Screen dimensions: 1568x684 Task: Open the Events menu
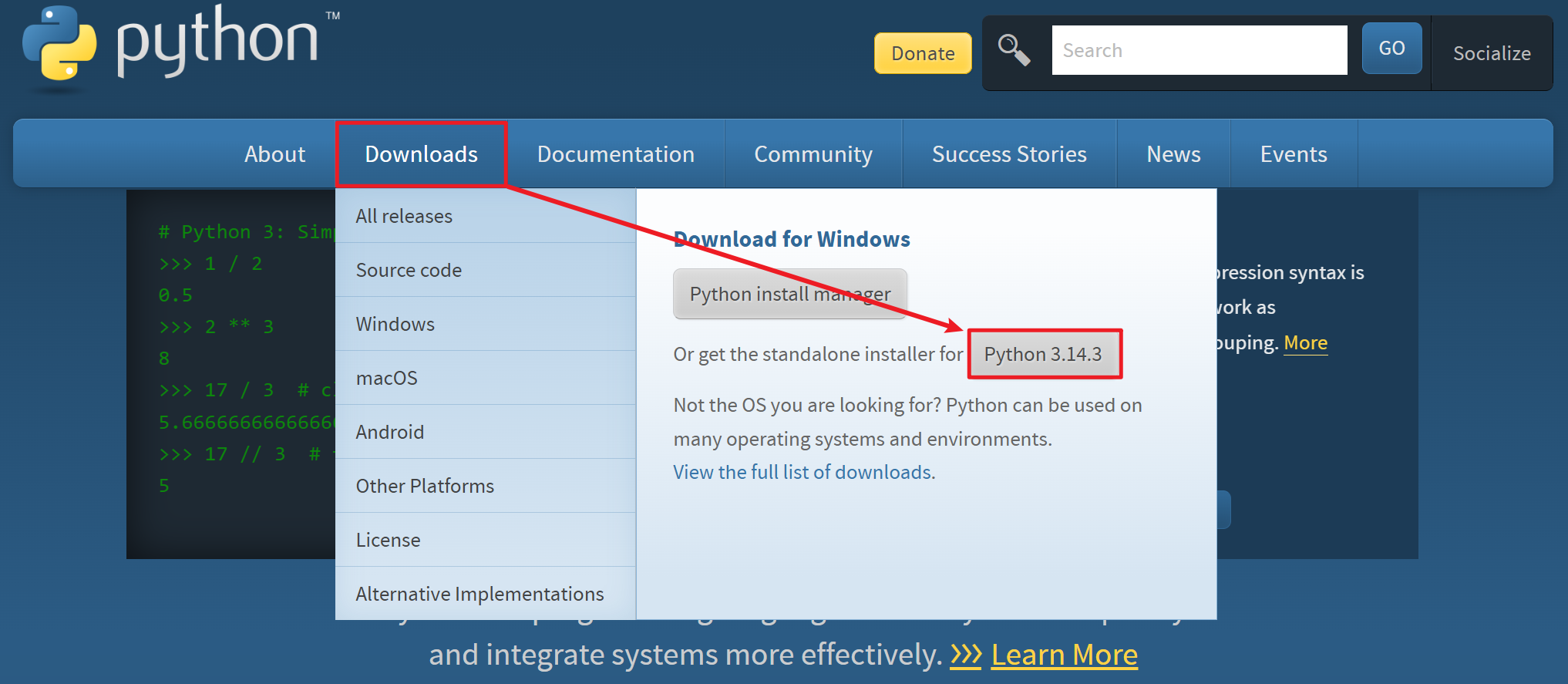(1294, 154)
